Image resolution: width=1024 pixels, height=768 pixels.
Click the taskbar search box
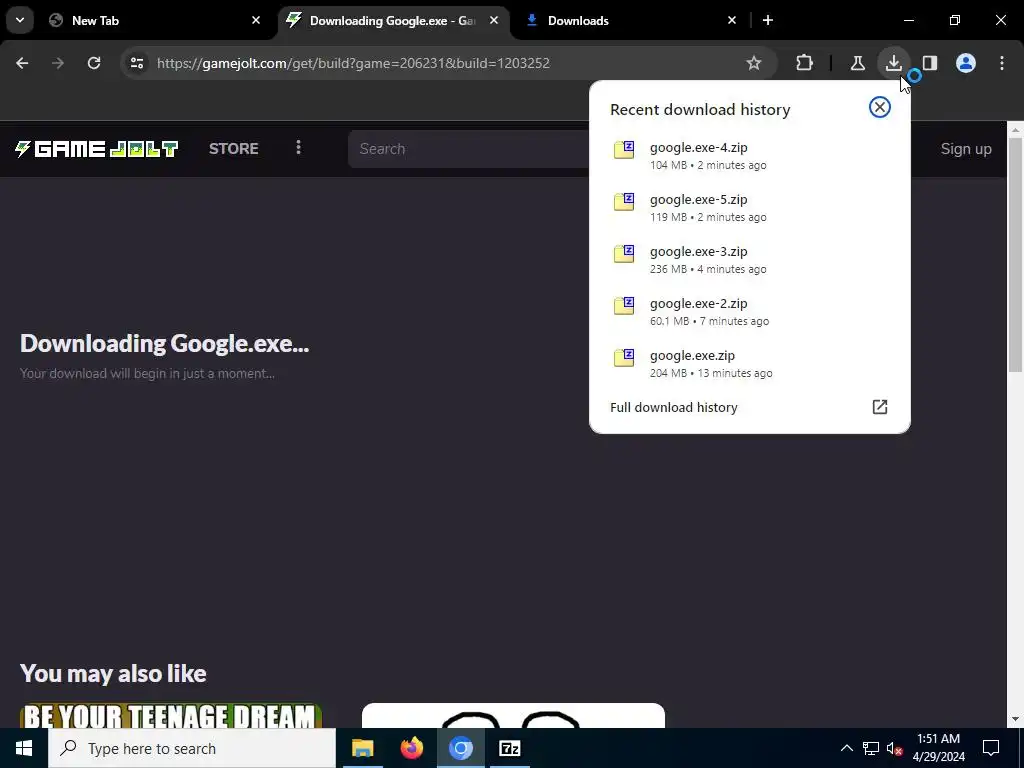coord(192,748)
